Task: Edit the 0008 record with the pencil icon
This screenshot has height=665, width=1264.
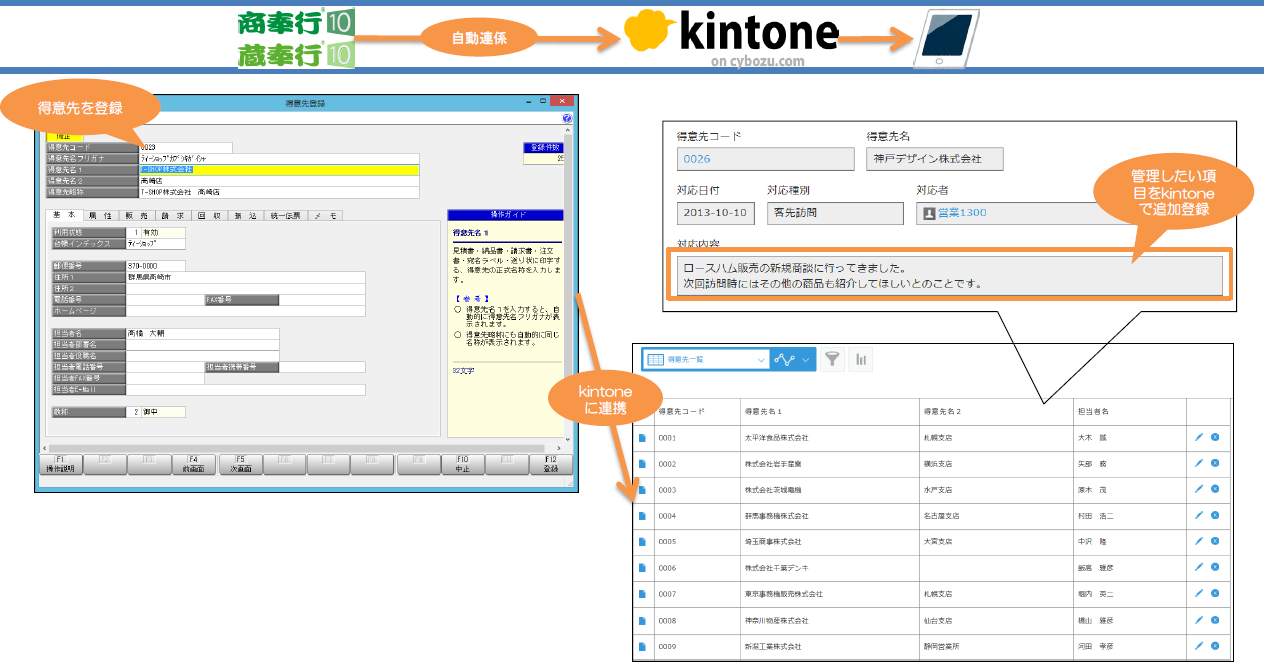Action: (1199, 620)
